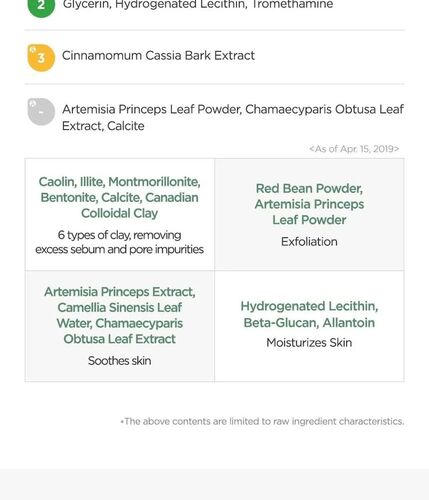Click Glycerin, Hydrogenated Lecithin ingredient line
429x500 pixels.
(198, 5)
